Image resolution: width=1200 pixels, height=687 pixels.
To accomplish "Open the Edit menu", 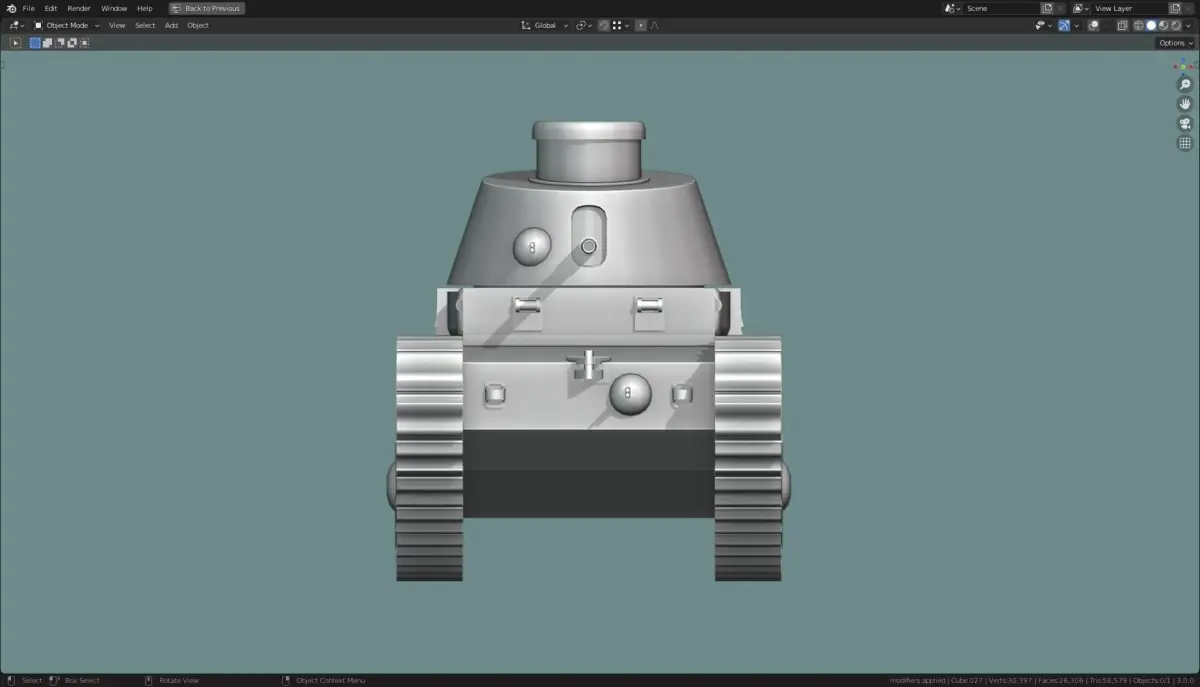I will point(50,8).
